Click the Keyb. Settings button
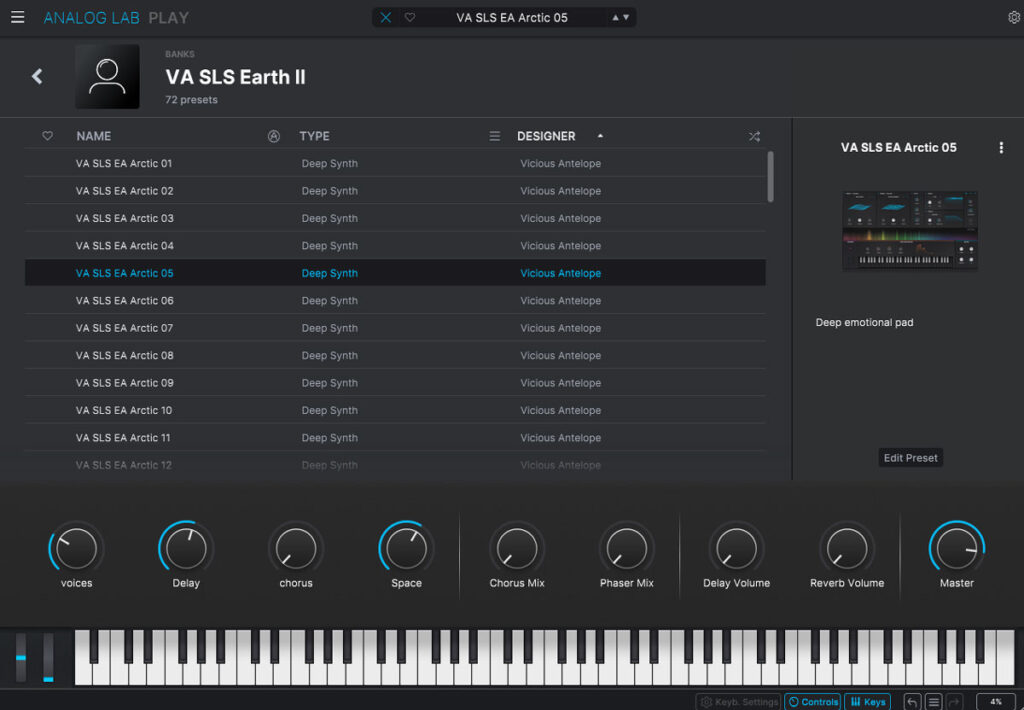Viewport: 1024px width, 710px height. pos(740,702)
